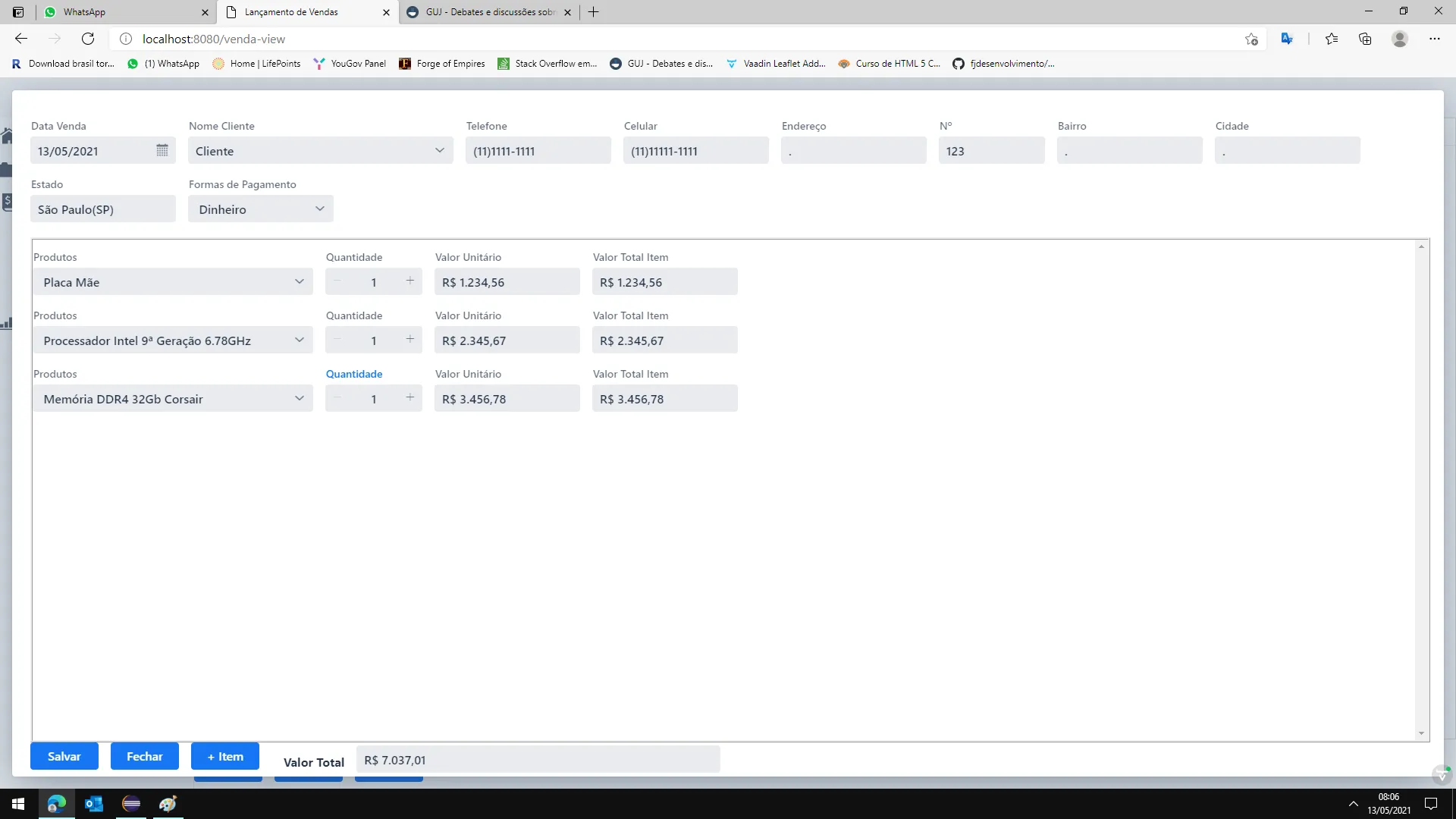Click Valor Unitário field R$ 1.234,56

pos(507,281)
